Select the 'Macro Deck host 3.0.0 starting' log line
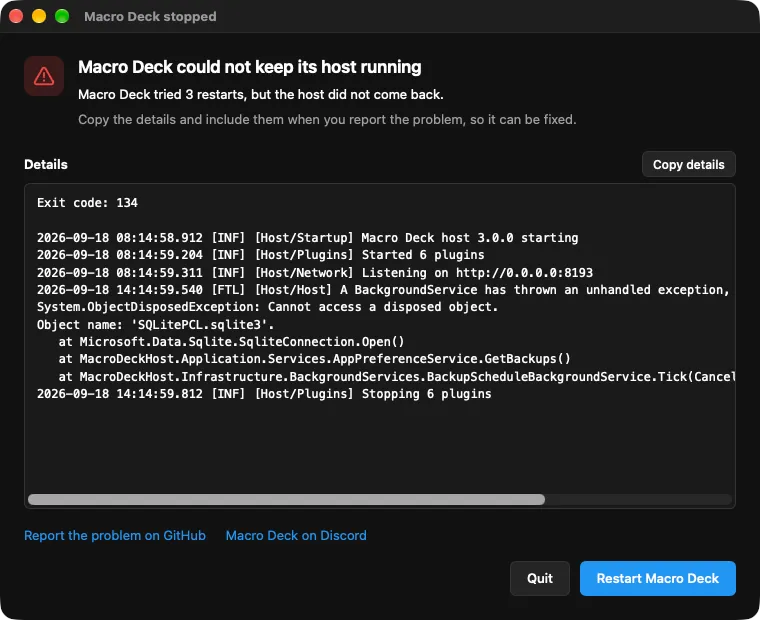Viewport: 760px width, 620px height. [308, 238]
